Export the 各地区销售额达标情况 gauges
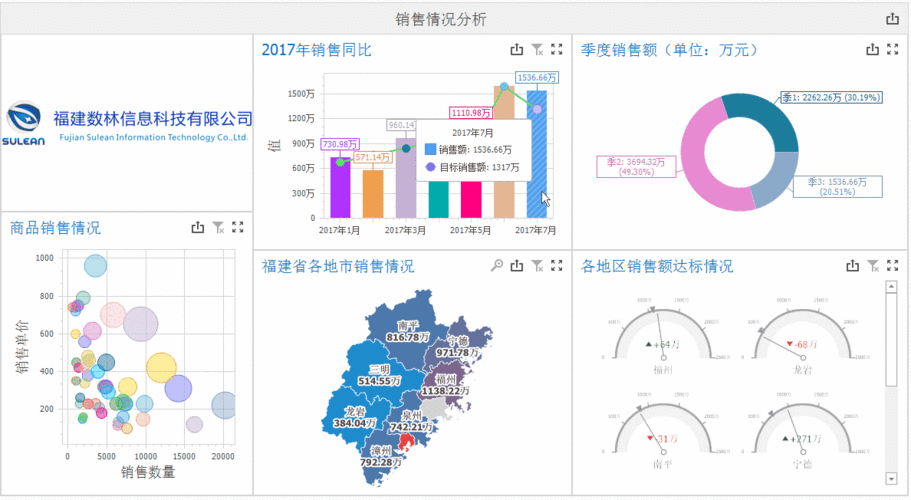Image resolution: width=911 pixels, height=500 pixels. [852, 265]
